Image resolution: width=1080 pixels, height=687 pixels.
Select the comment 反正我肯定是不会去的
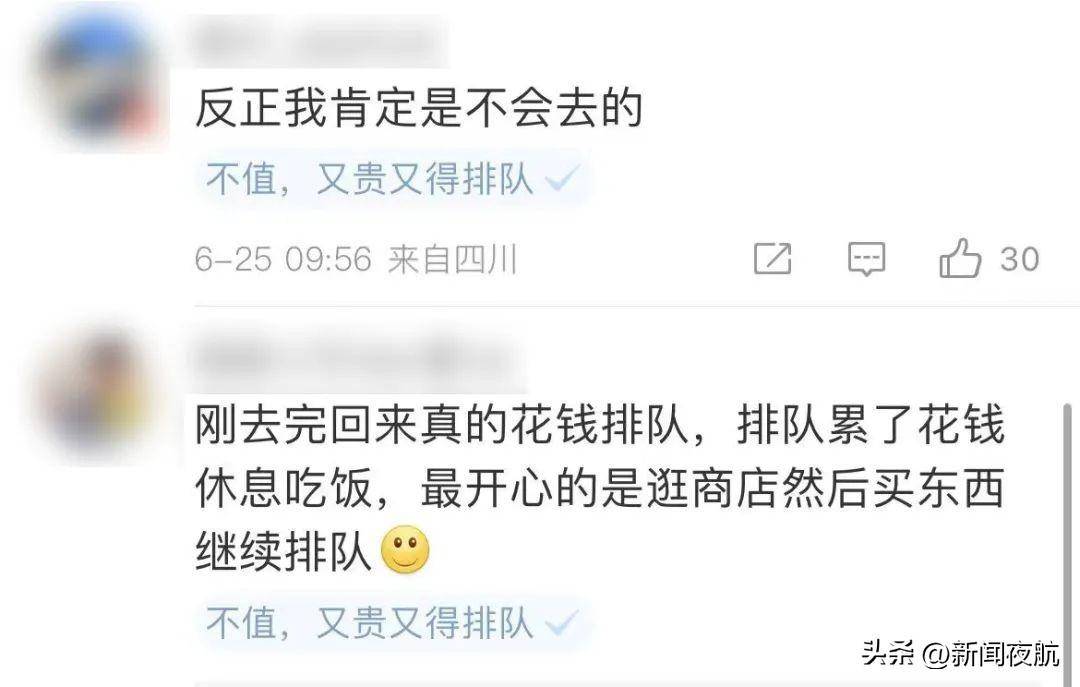pyautogui.click(x=419, y=109)
